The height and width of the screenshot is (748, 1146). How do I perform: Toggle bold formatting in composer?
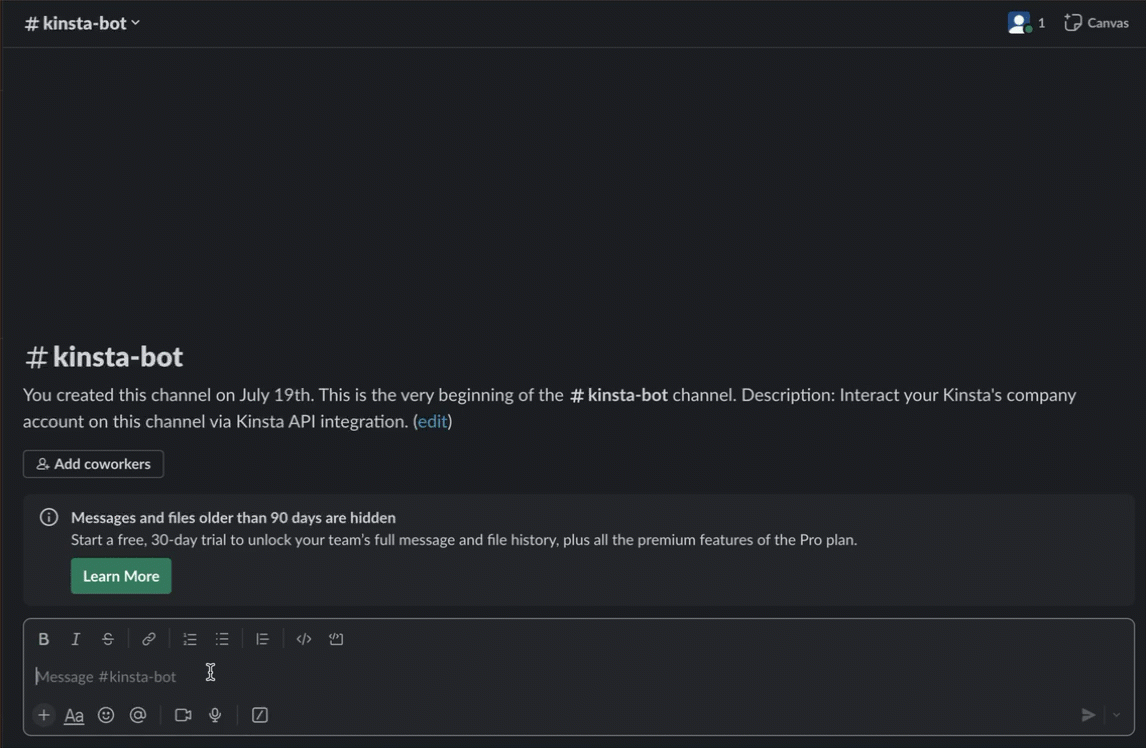[43, 639]
